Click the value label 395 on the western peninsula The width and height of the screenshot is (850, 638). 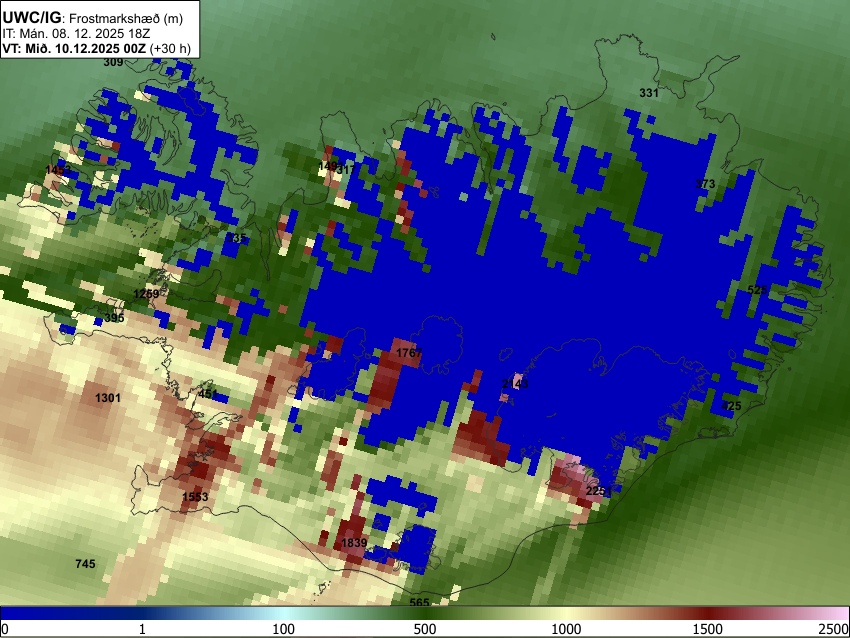[114, 318]
